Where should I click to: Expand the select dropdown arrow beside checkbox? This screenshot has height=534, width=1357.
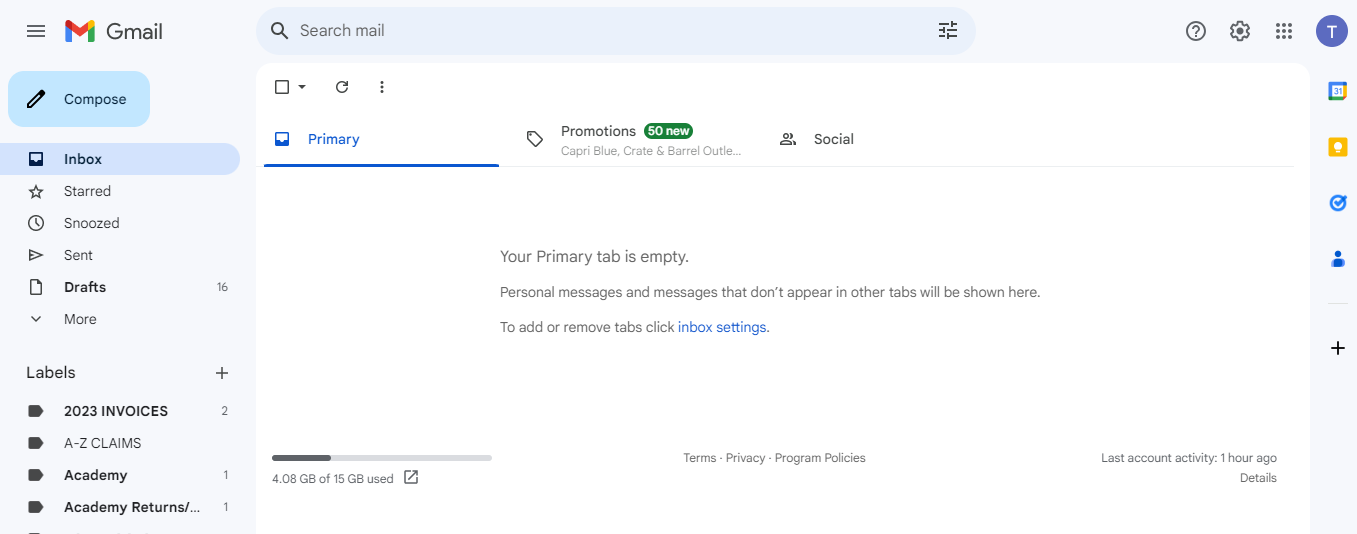click(x=302, y=87)
